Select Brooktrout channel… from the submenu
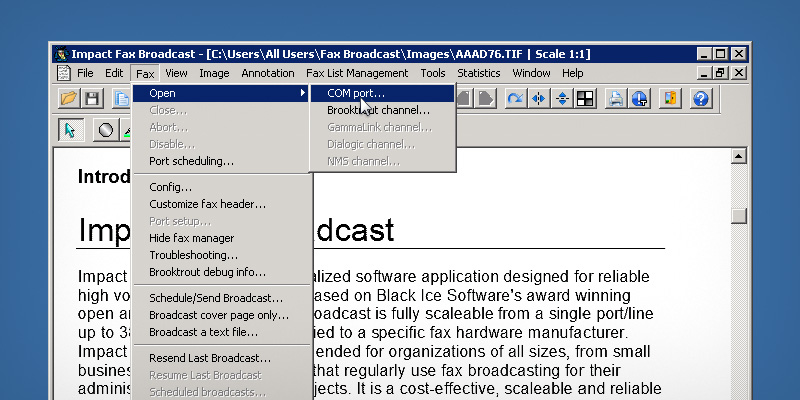Screen dimensions: 800x400 click(371, 110)
